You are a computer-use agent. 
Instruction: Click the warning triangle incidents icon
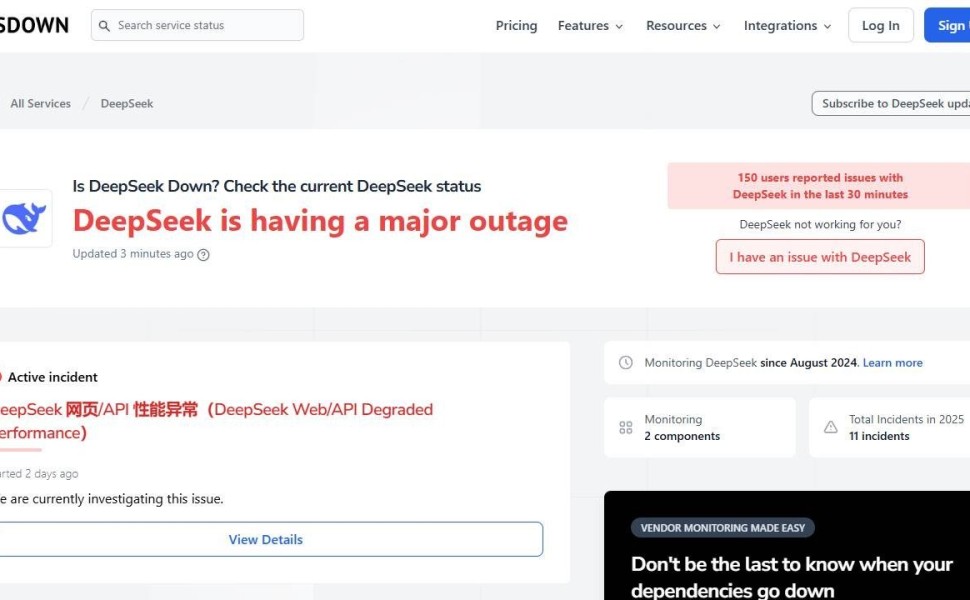tap(830, 427)
